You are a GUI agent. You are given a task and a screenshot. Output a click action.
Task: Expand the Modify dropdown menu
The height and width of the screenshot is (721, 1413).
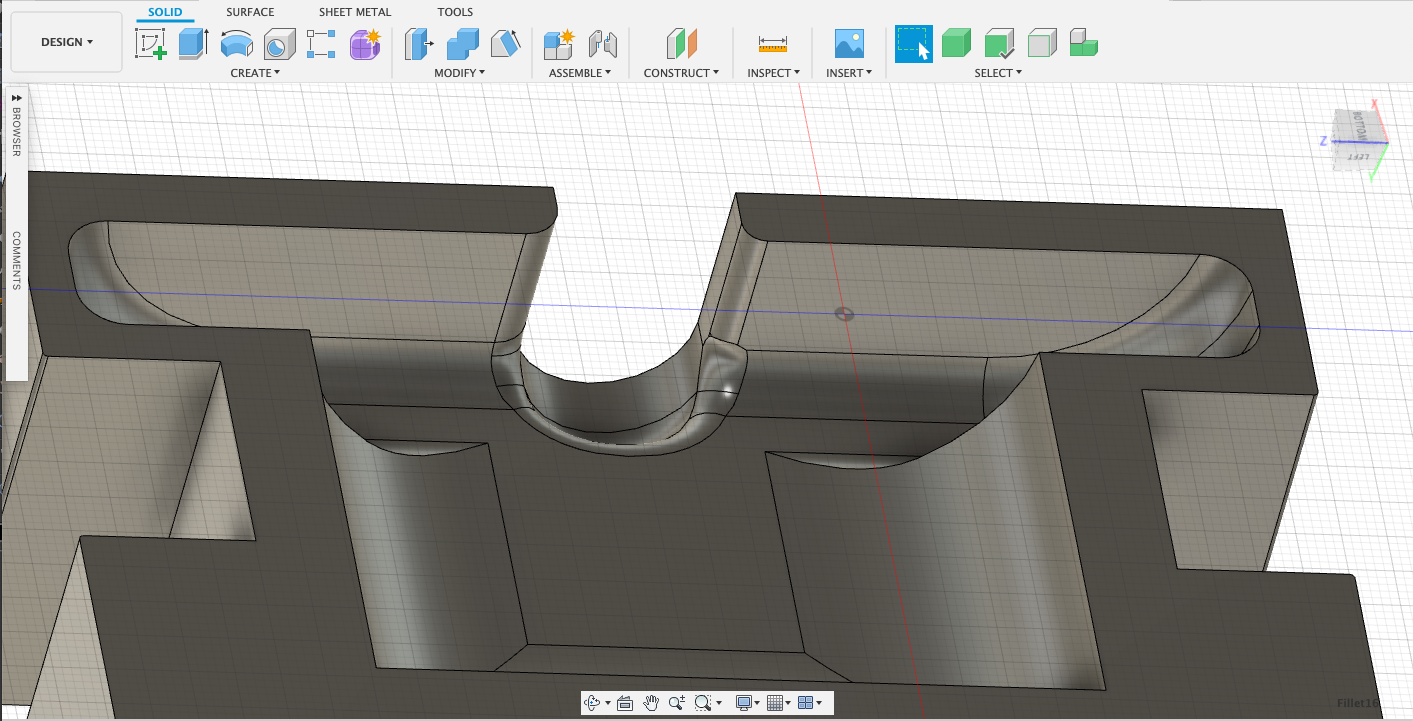[x=459, y=73]
